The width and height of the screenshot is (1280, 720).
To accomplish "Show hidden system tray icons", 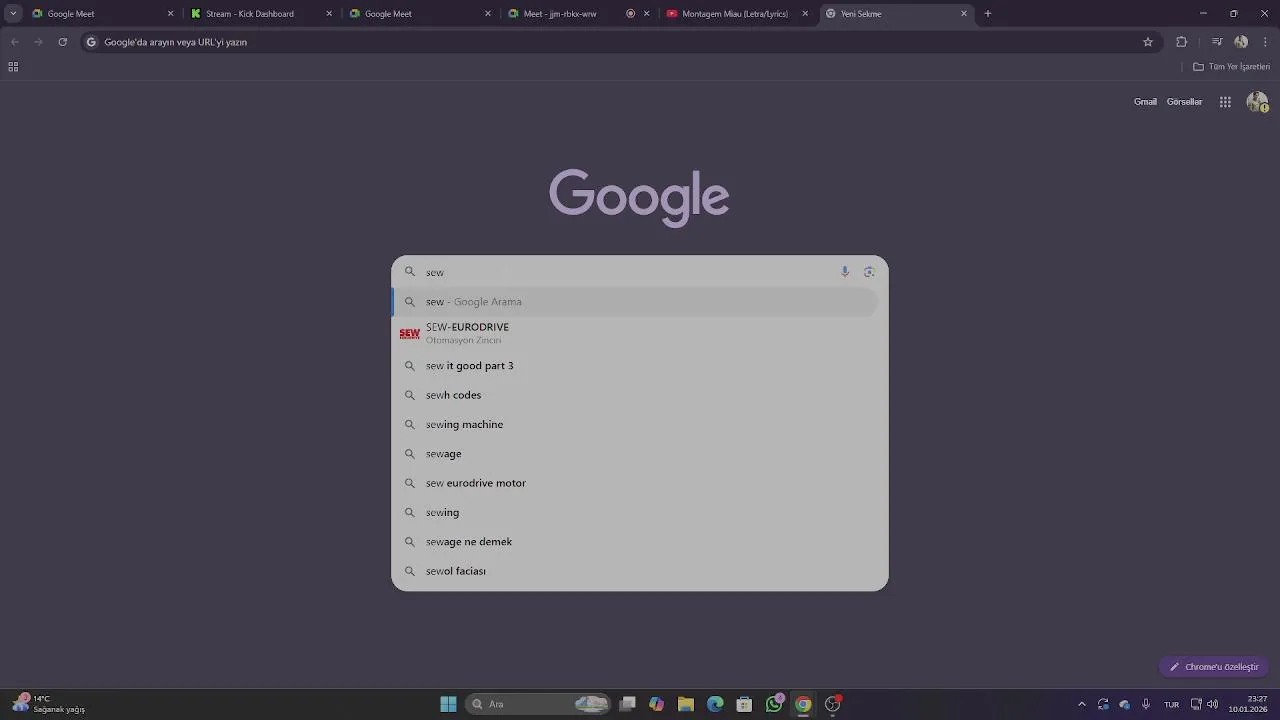I will tap(1081, 704).
